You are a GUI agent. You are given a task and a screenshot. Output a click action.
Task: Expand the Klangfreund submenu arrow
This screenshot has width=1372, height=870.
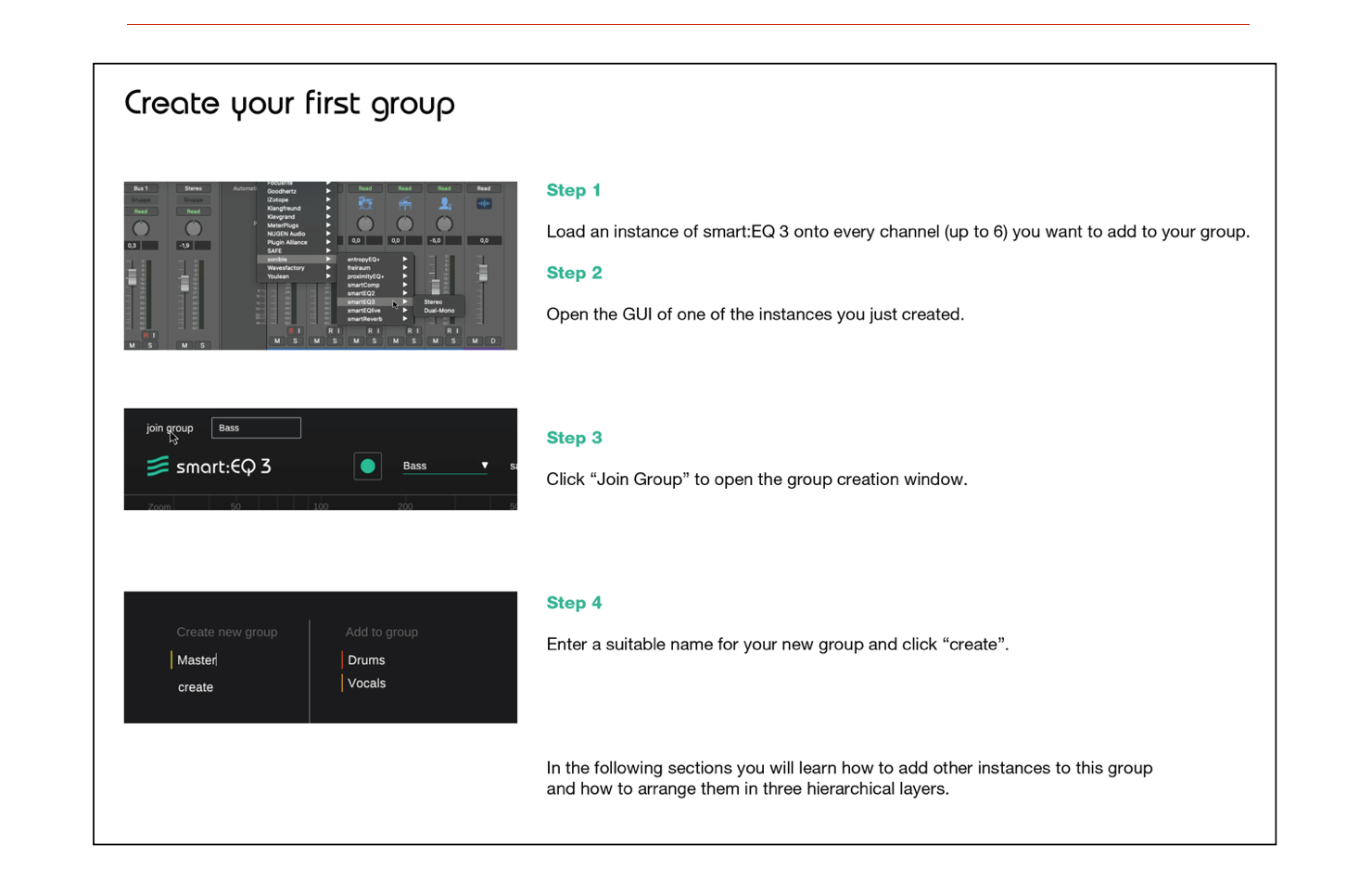coord(328,208)
